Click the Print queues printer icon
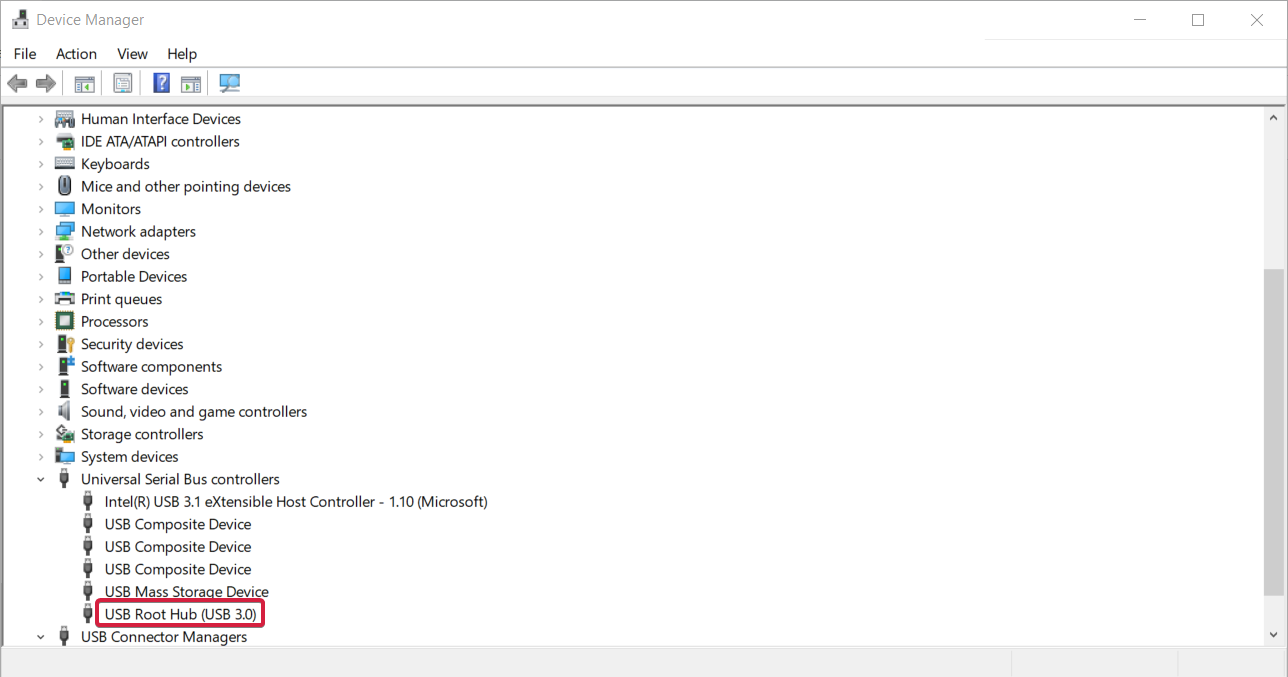 [65, 299]
